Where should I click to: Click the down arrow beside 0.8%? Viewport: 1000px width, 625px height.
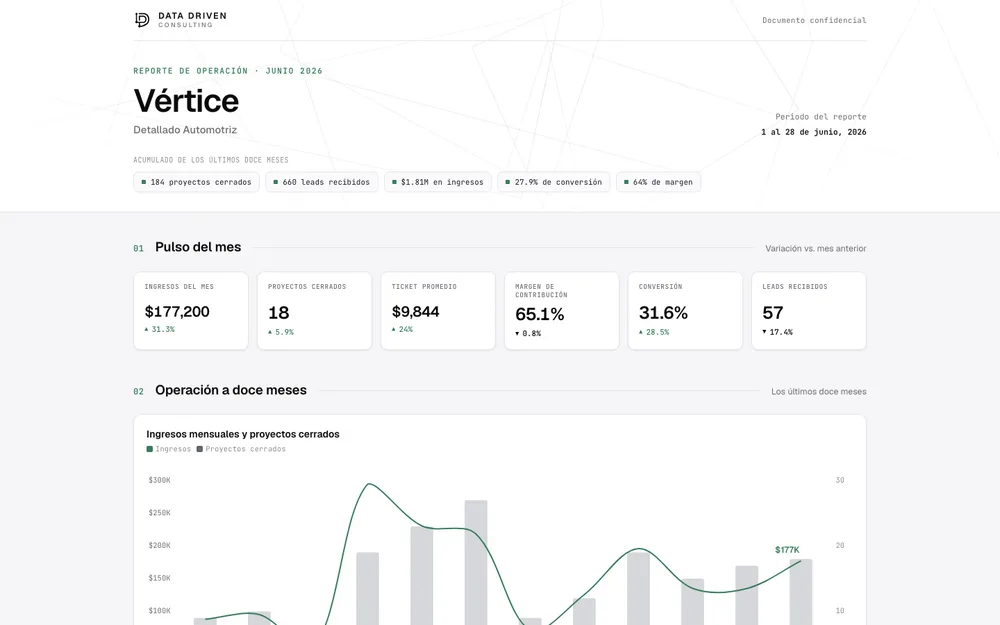click(517, 334)
